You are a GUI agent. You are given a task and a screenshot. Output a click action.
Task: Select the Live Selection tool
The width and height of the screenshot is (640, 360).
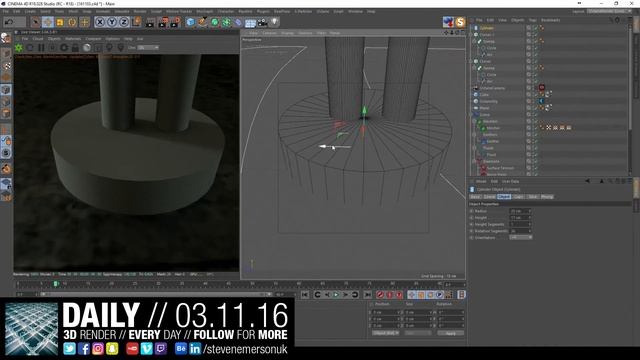pos(36,22)
